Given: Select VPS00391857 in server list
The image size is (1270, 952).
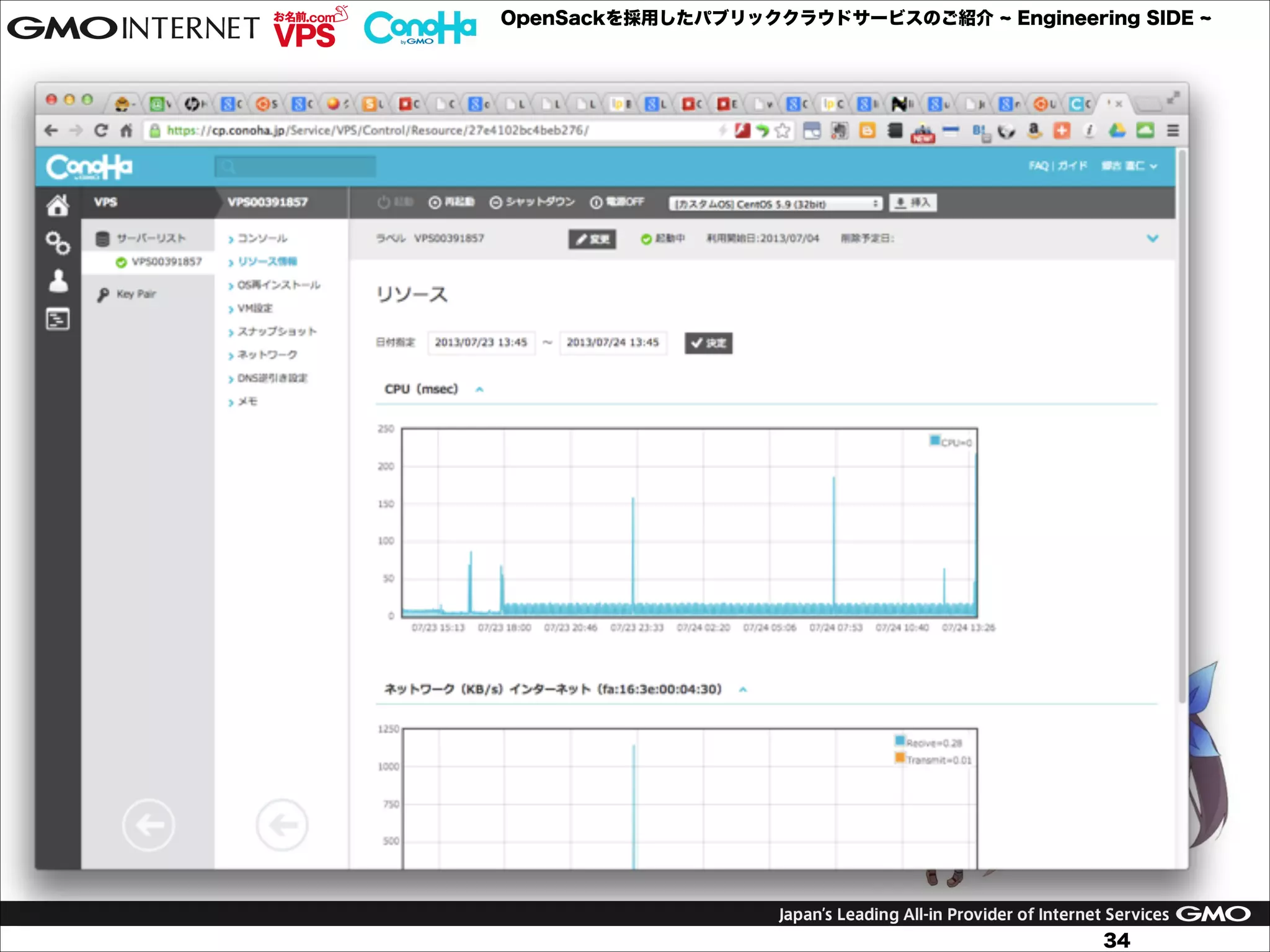Looking at the screenshot, I should (x=166, y=262).
